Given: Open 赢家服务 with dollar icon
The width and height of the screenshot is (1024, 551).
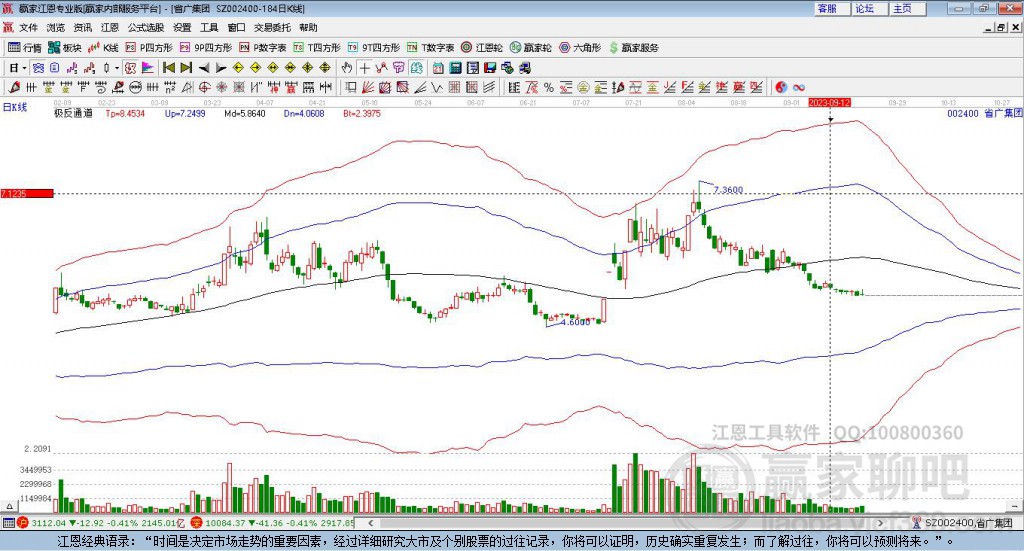Looking at the screenshot, I should (x=634, y=48).
